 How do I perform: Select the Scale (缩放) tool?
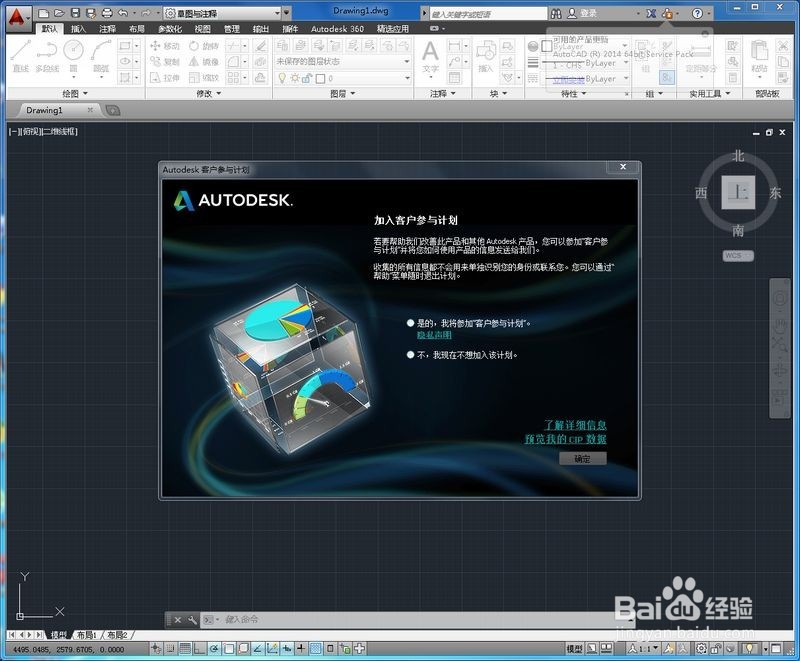pyautogui.click(x=204, y=78)
